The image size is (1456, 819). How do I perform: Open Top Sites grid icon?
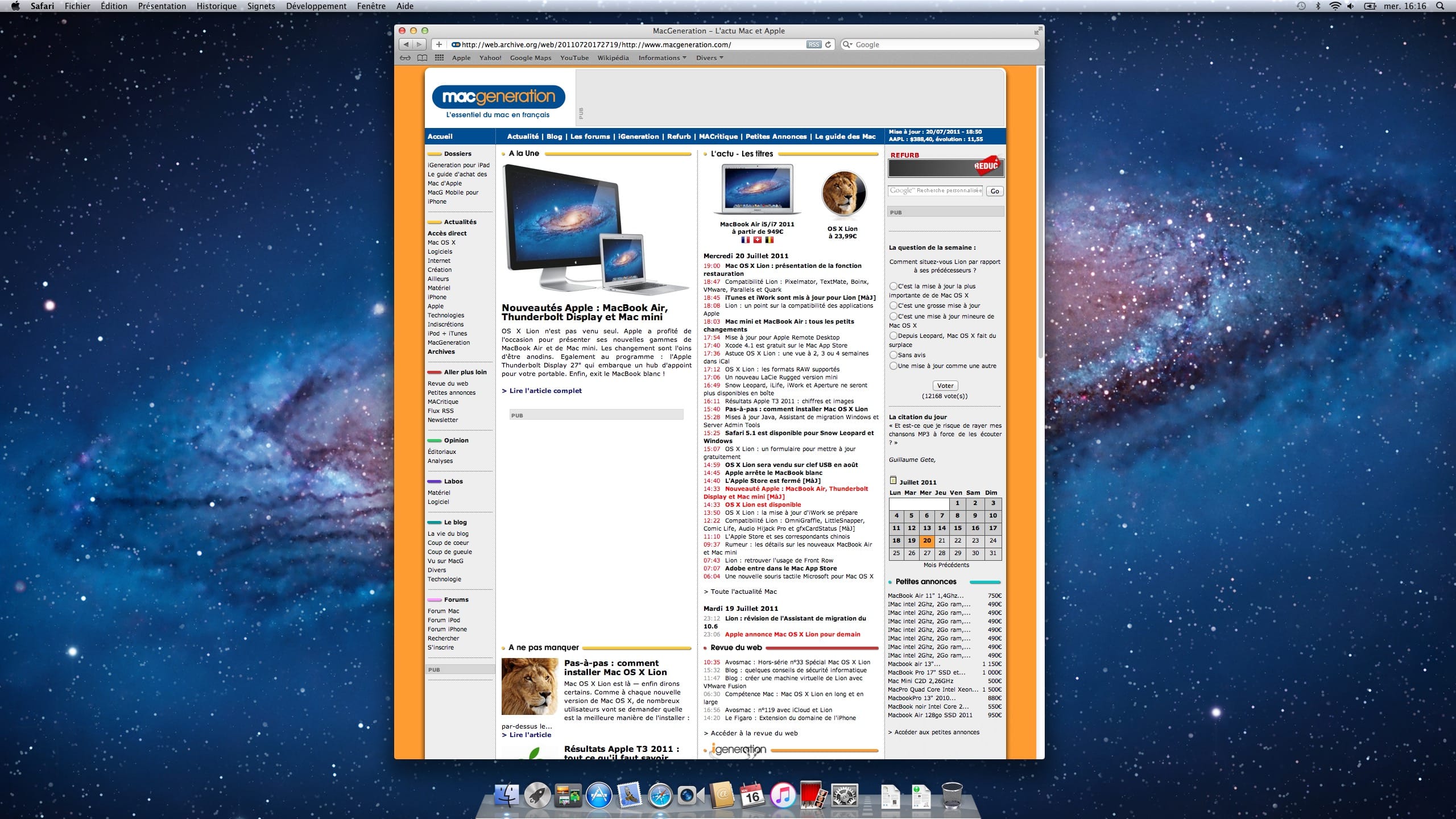439,58
